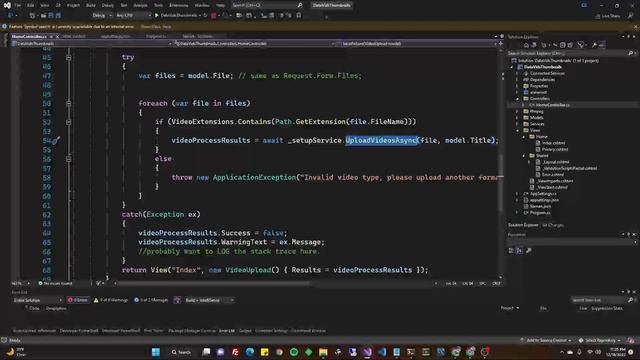The width and height of the screenshot is (640, 360).
Task: Collapse the try block at line 45
Action: [x=69, y=58]
